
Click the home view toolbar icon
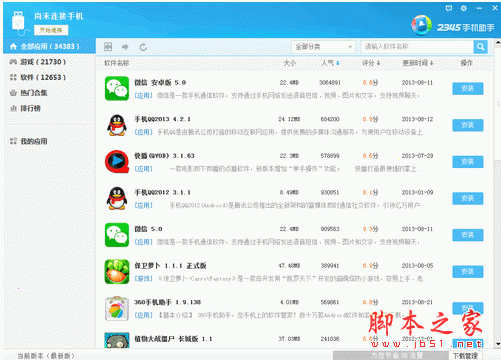click(x=108, y=47)
